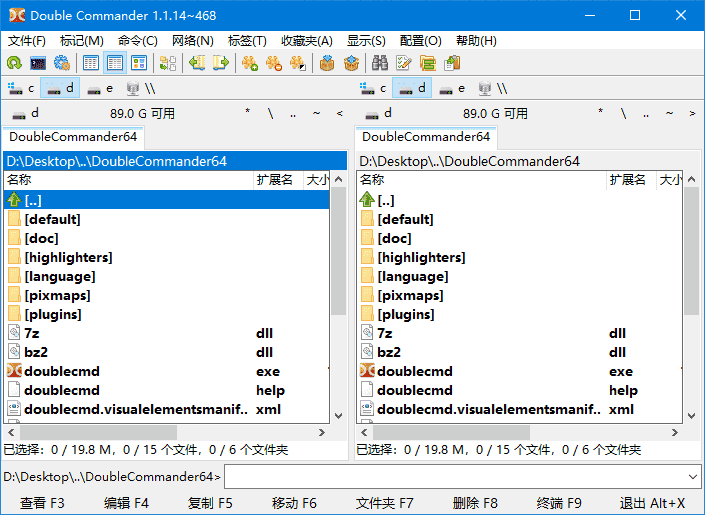Click the Refresh toolbar icon
Viewport: 705px width, 515px height.
14,63
